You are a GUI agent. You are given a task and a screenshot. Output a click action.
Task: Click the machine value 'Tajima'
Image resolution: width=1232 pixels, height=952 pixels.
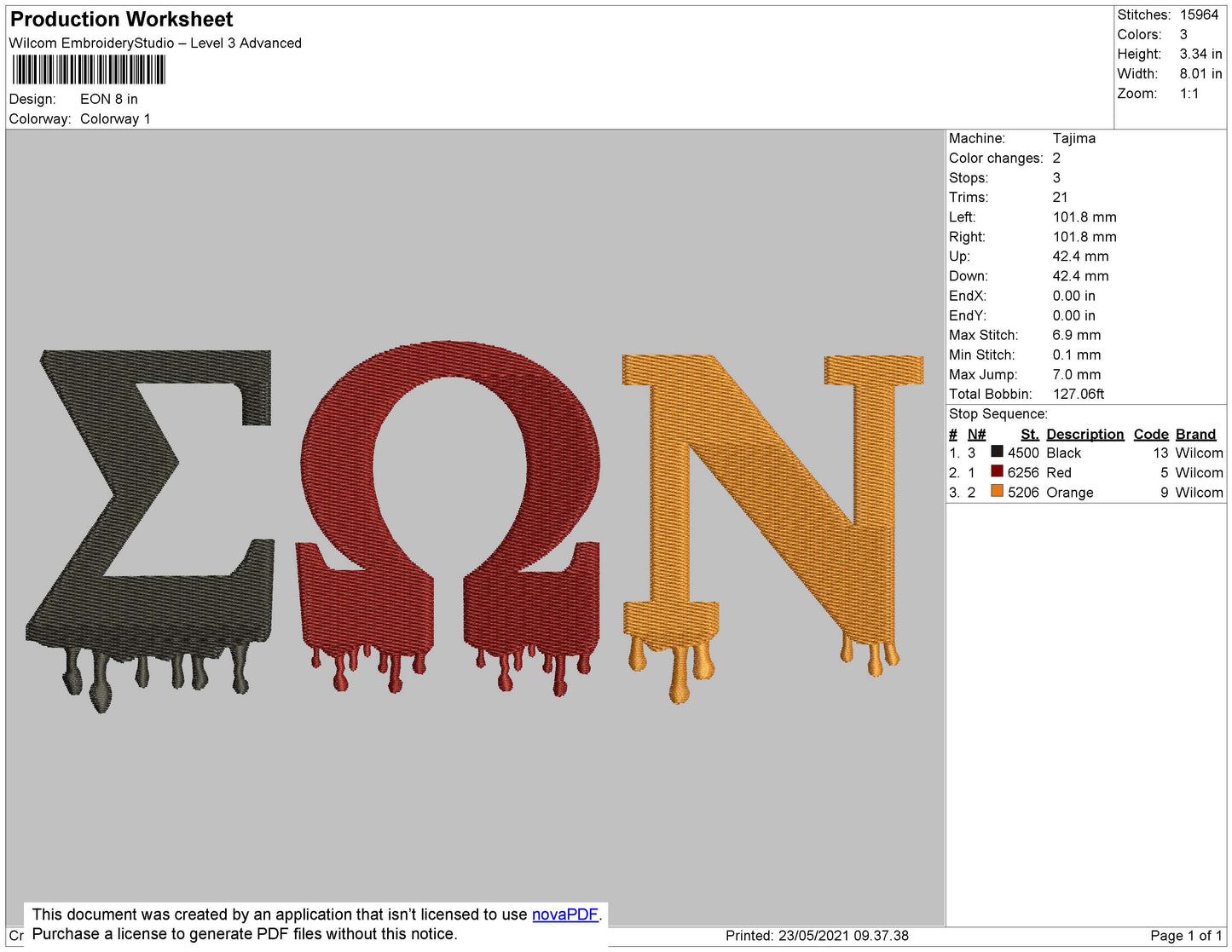[x=1074, y=139]
